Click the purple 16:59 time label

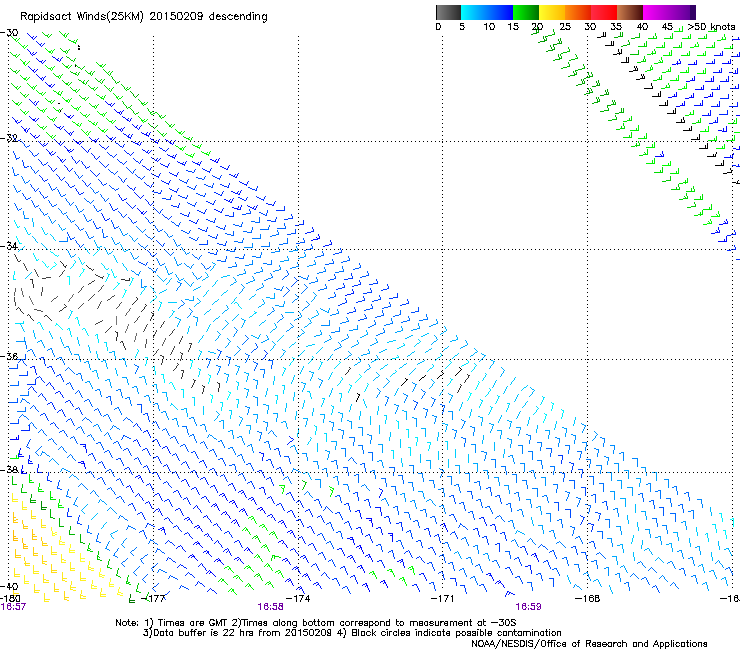click(528, 607)
